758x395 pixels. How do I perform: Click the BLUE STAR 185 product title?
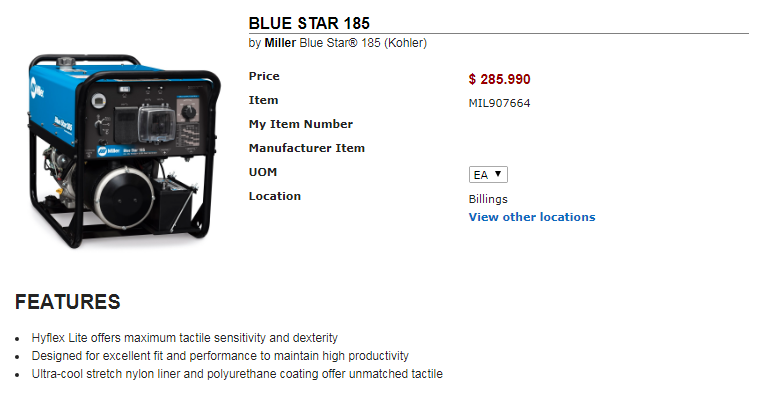pyautogui.click(x=309, y=23)
